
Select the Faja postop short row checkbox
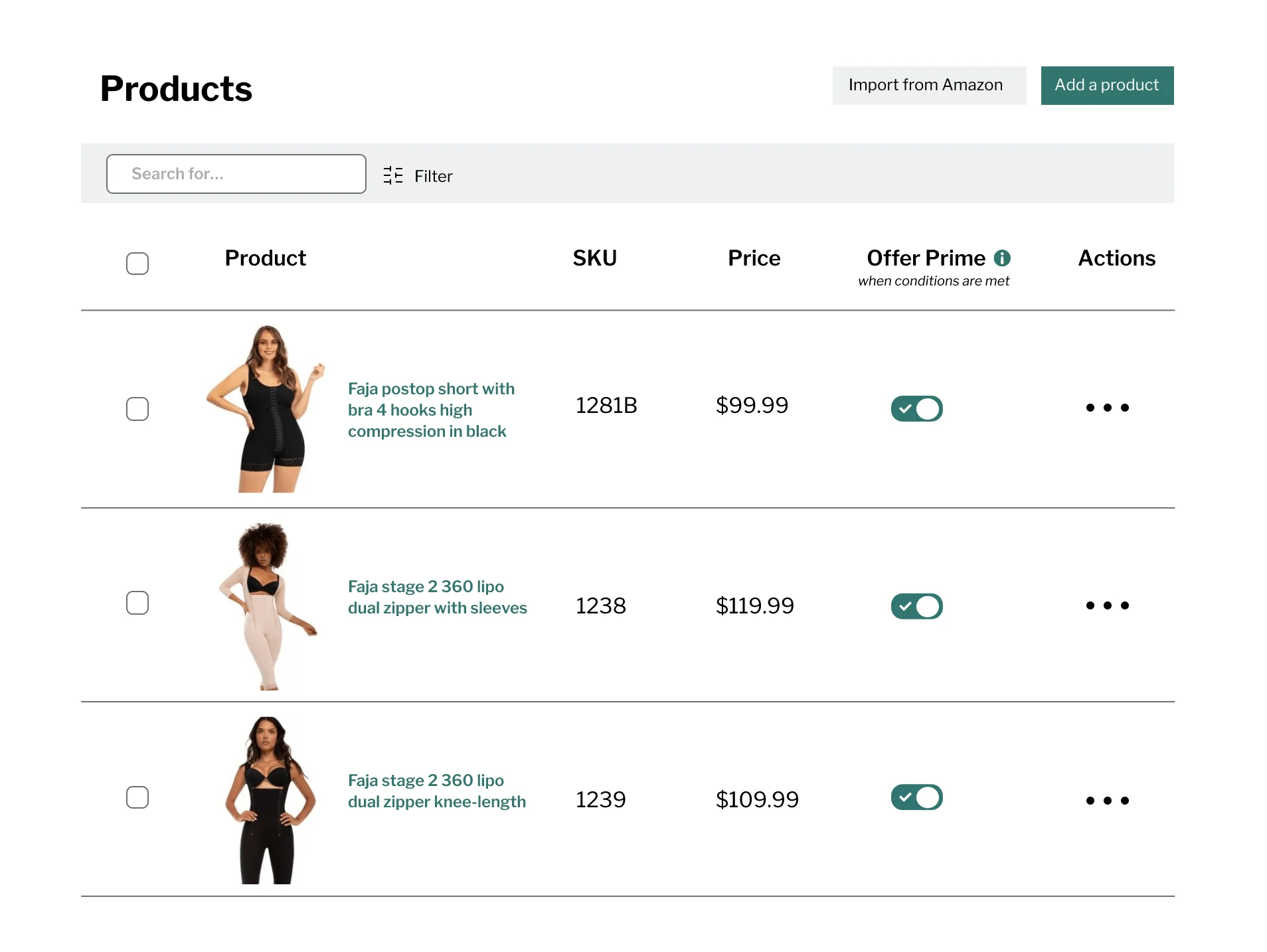coord(137,409)
